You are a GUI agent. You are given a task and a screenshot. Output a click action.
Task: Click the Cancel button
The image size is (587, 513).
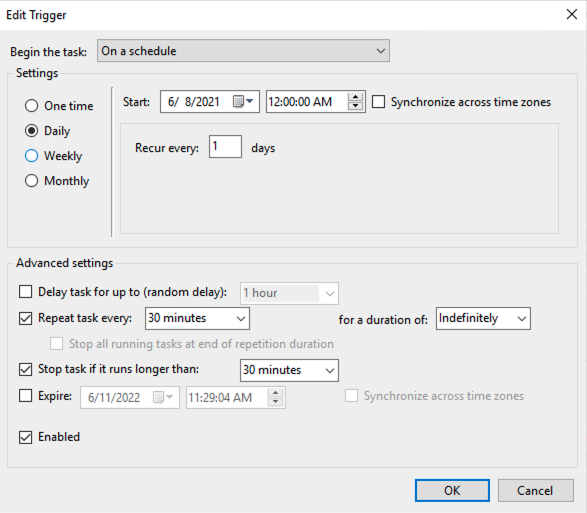[x=535, y=491]
